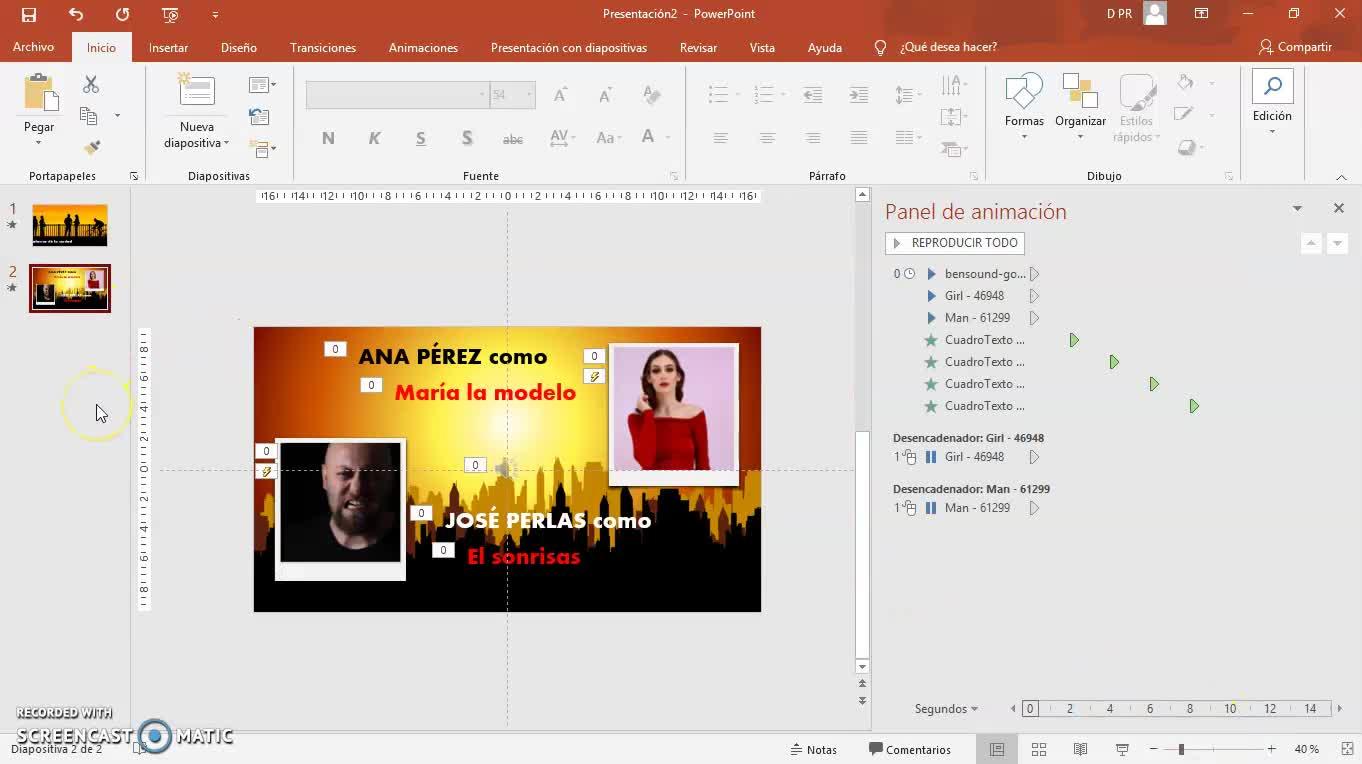Open the Animaciones ribbon tab
This screenshot has width=1362, height=764.
(x=423, y=47)
